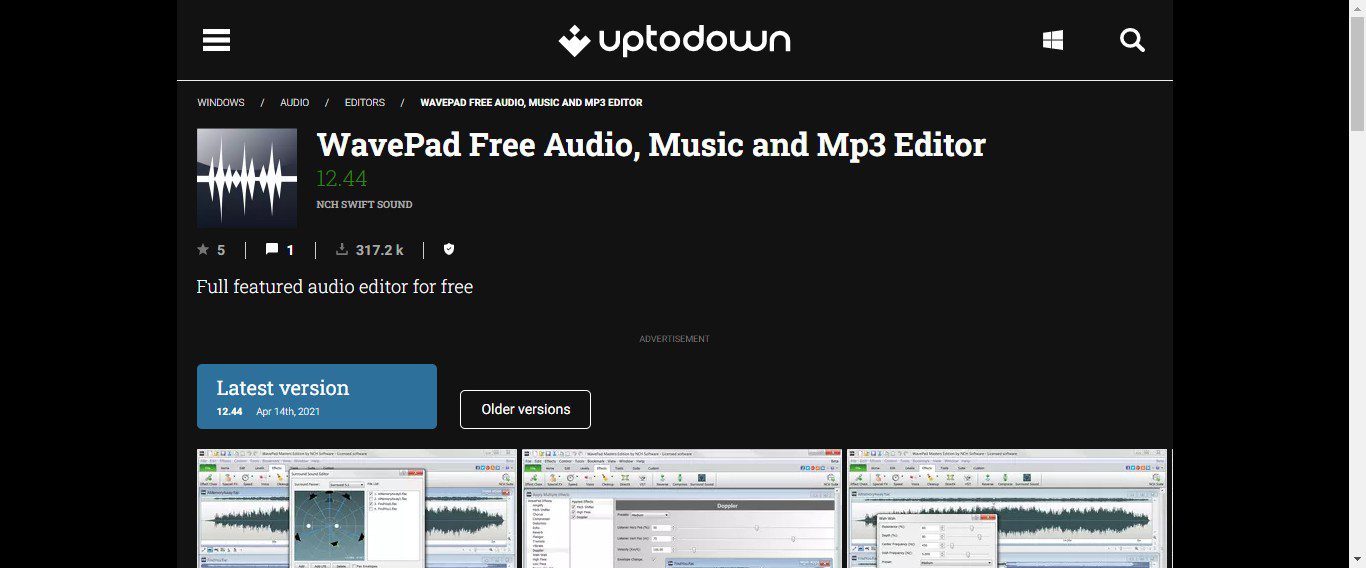Screen dimensions: 1366x568
Task: Download the Latest version 12.44
Action: (317, 396)
